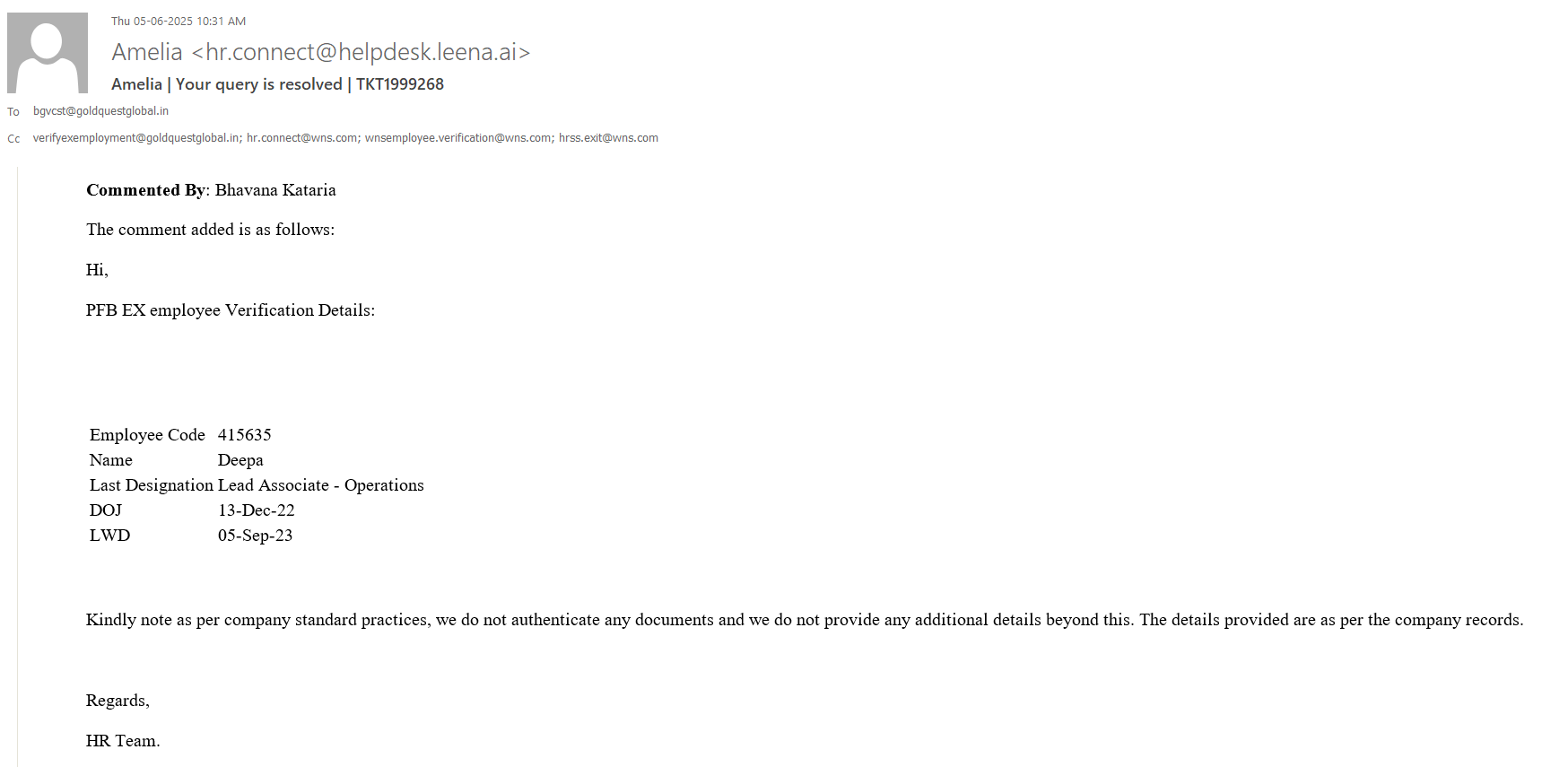Click the LWD date 05-Sep-23
This screenshot has height=767, width=1568.
pos(255,536)
